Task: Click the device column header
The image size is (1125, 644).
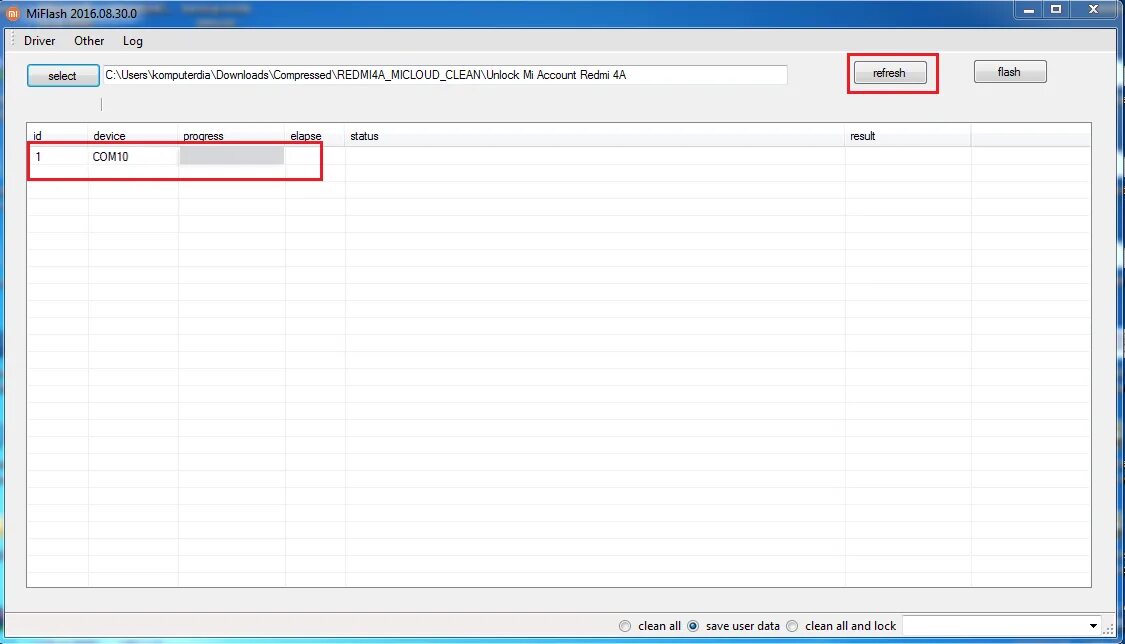Action: pyautogui.click(x=110, y=135)
